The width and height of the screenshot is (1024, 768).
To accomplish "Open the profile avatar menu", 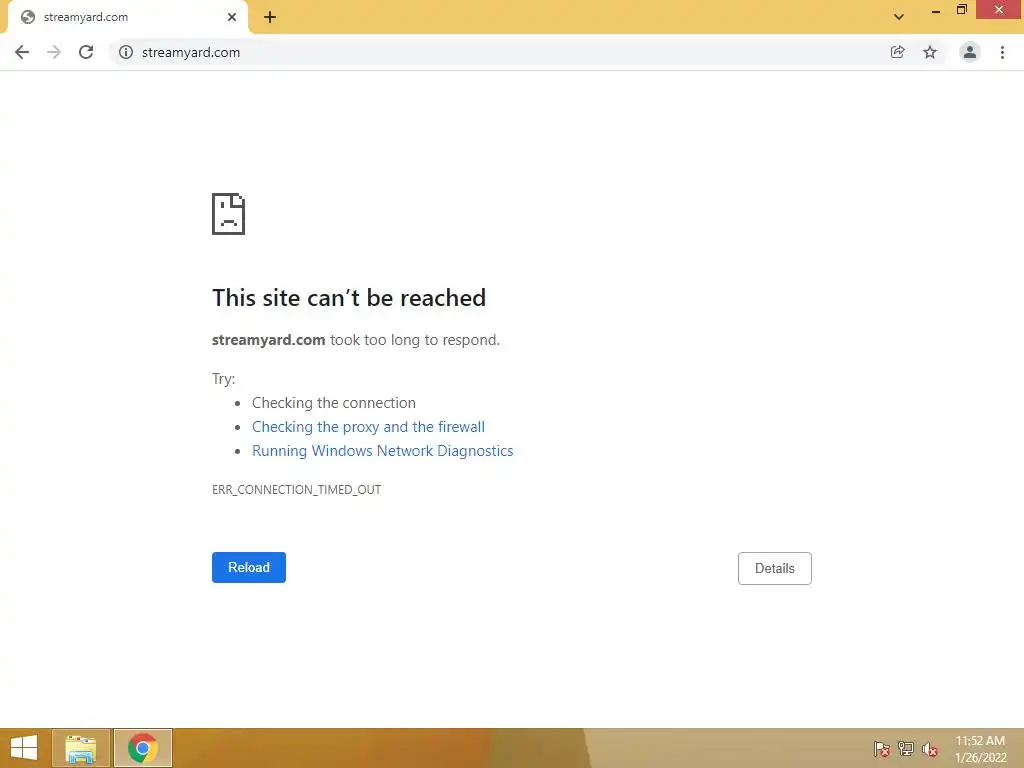I will coord(970,52).
